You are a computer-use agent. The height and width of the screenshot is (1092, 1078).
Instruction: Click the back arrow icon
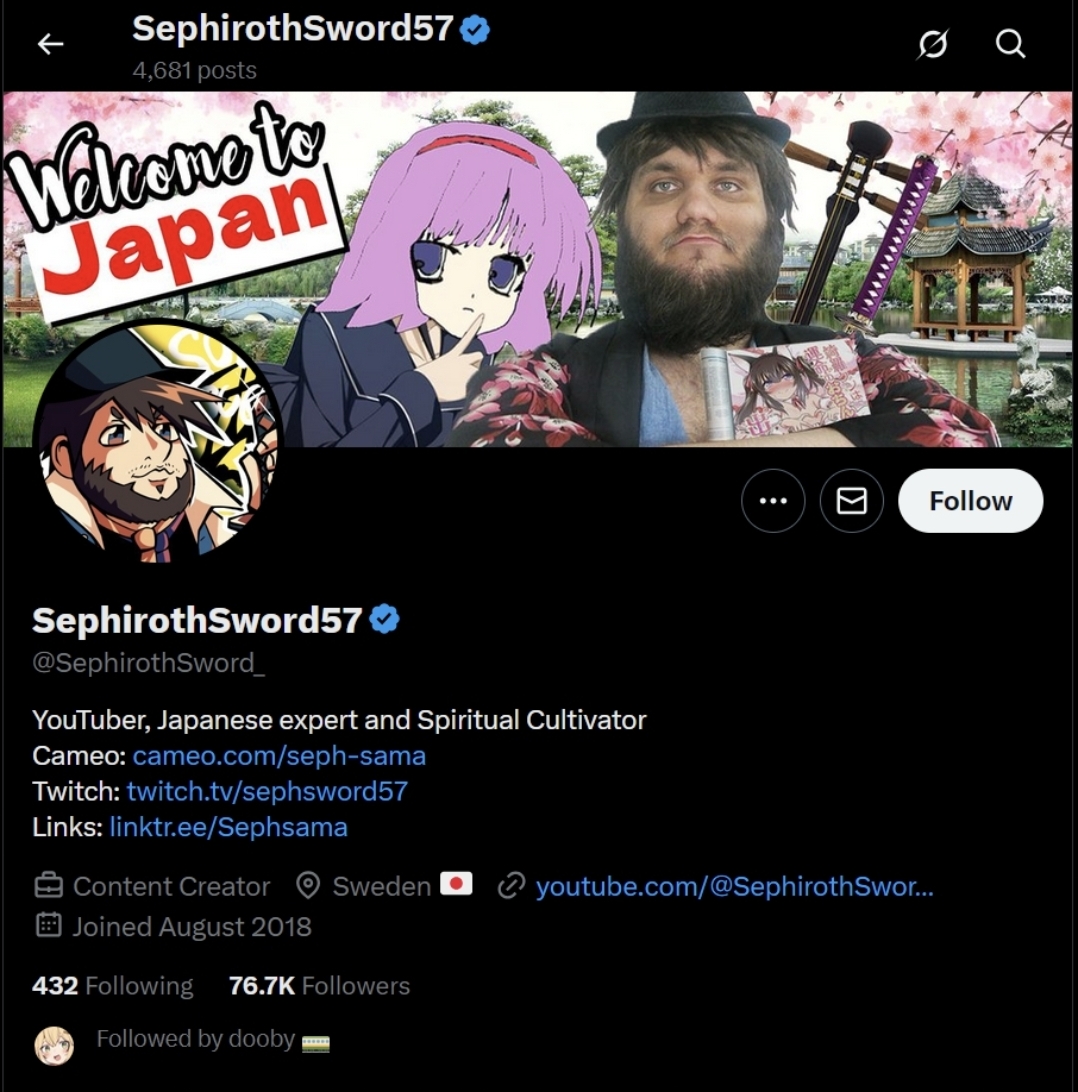(x=50, y=44)
